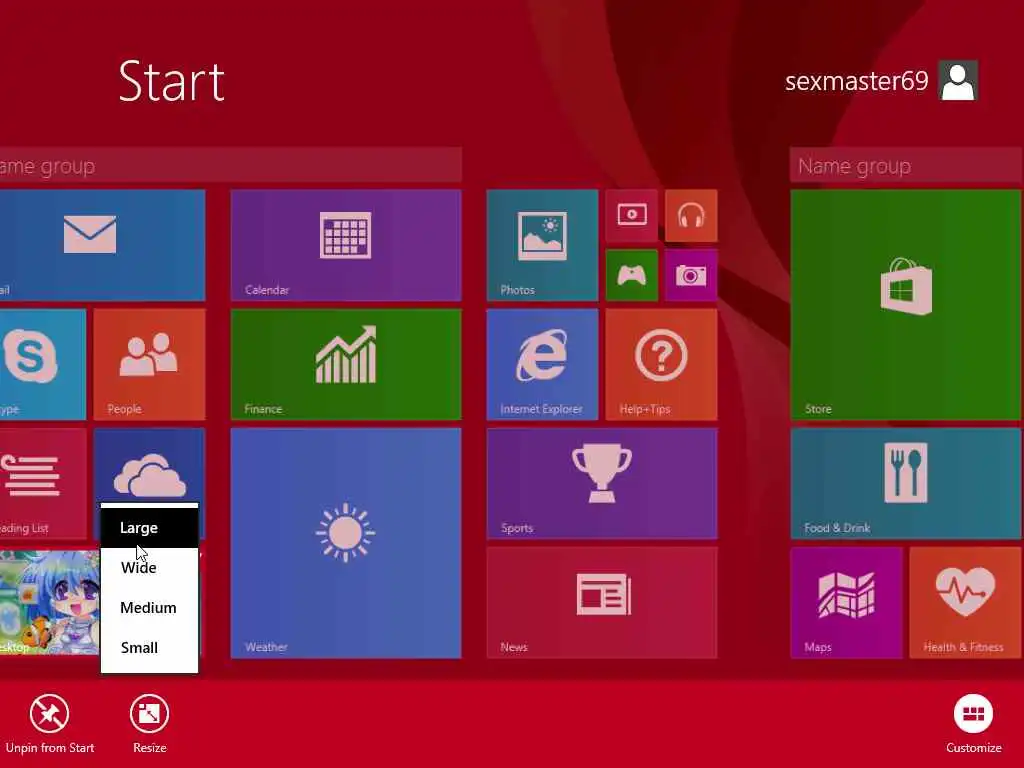Choose Medium in resize menu
Viewport: 1024px width, 768px height.
tap(150, 608)
